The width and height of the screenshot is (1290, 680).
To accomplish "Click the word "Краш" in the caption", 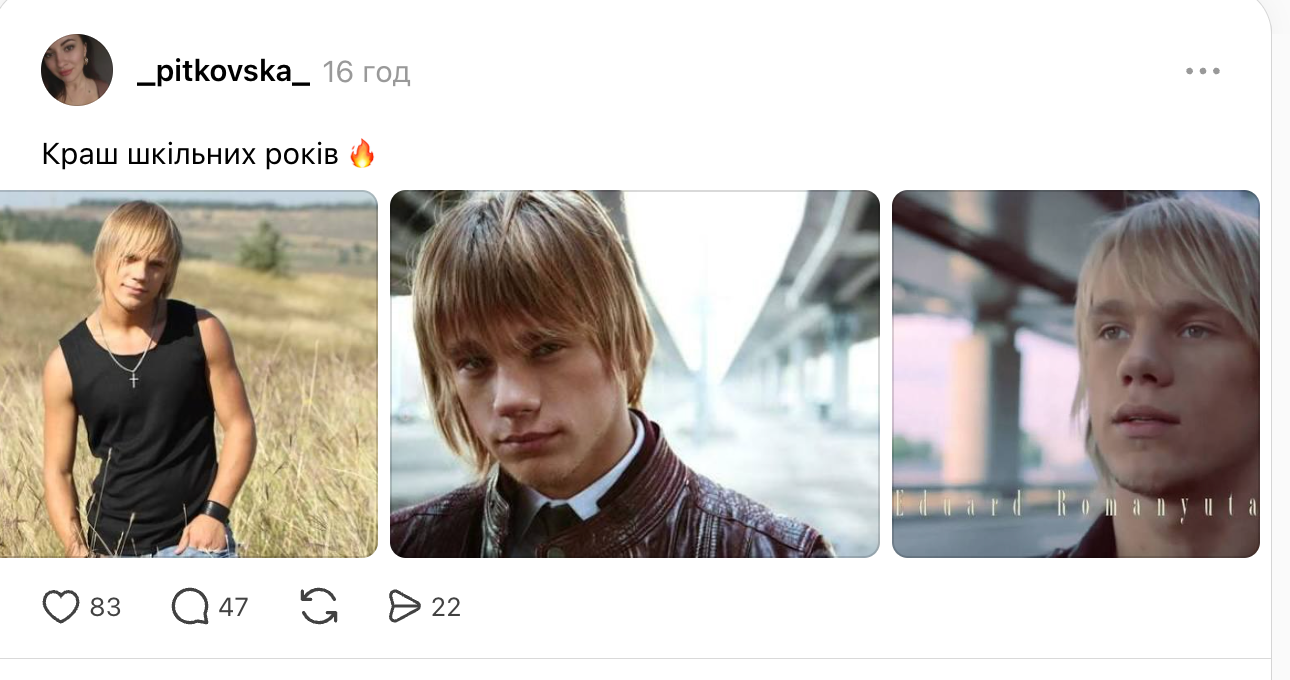I will tap(74, 155).
